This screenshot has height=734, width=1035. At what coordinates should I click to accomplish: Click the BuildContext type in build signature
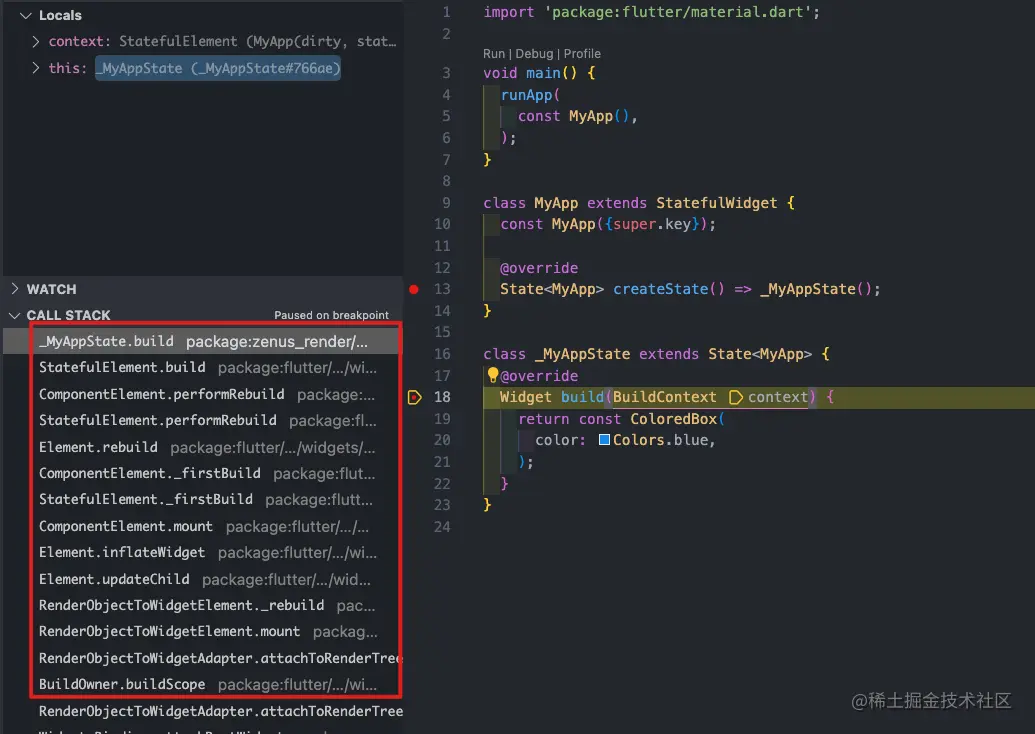click(664, 397)
